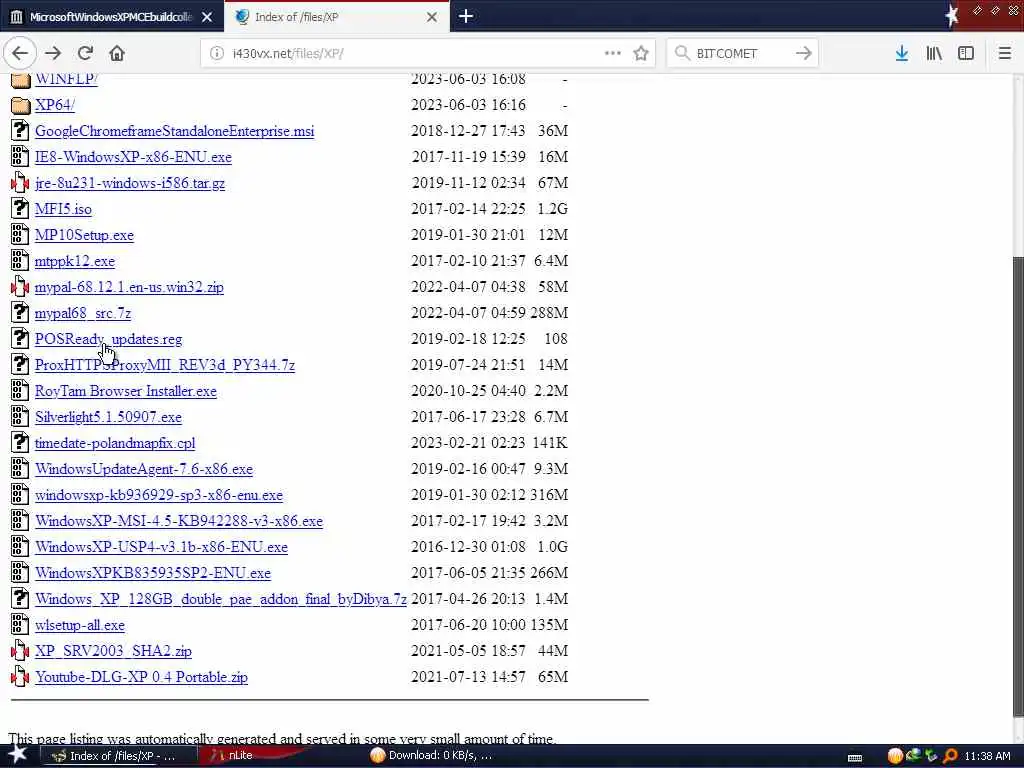1024x768 pixels.
Task: Focus the BITCOMET search field
Action: click(741, 54)
